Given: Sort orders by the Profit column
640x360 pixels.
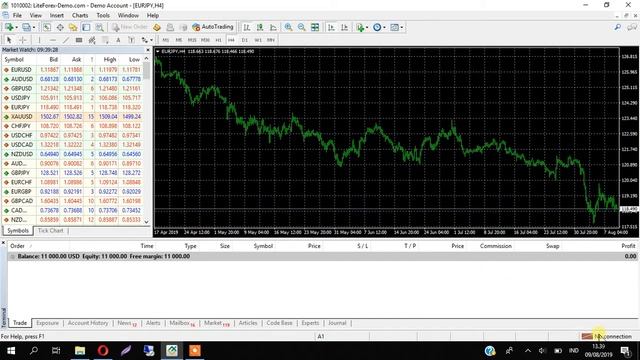Looking at the screenshot, I should [x=628, y=246].
